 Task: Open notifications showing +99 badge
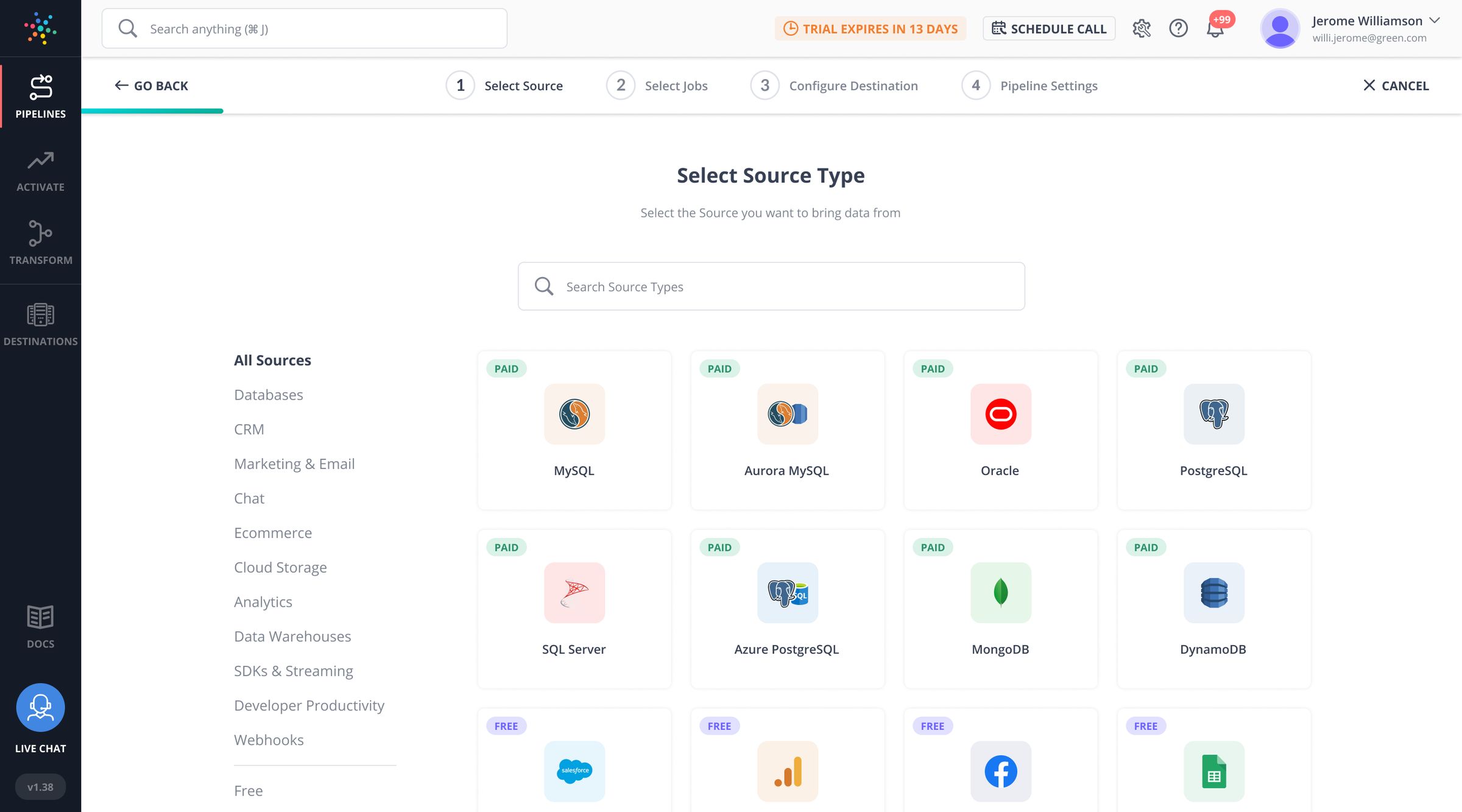(x=1215, y=28)
